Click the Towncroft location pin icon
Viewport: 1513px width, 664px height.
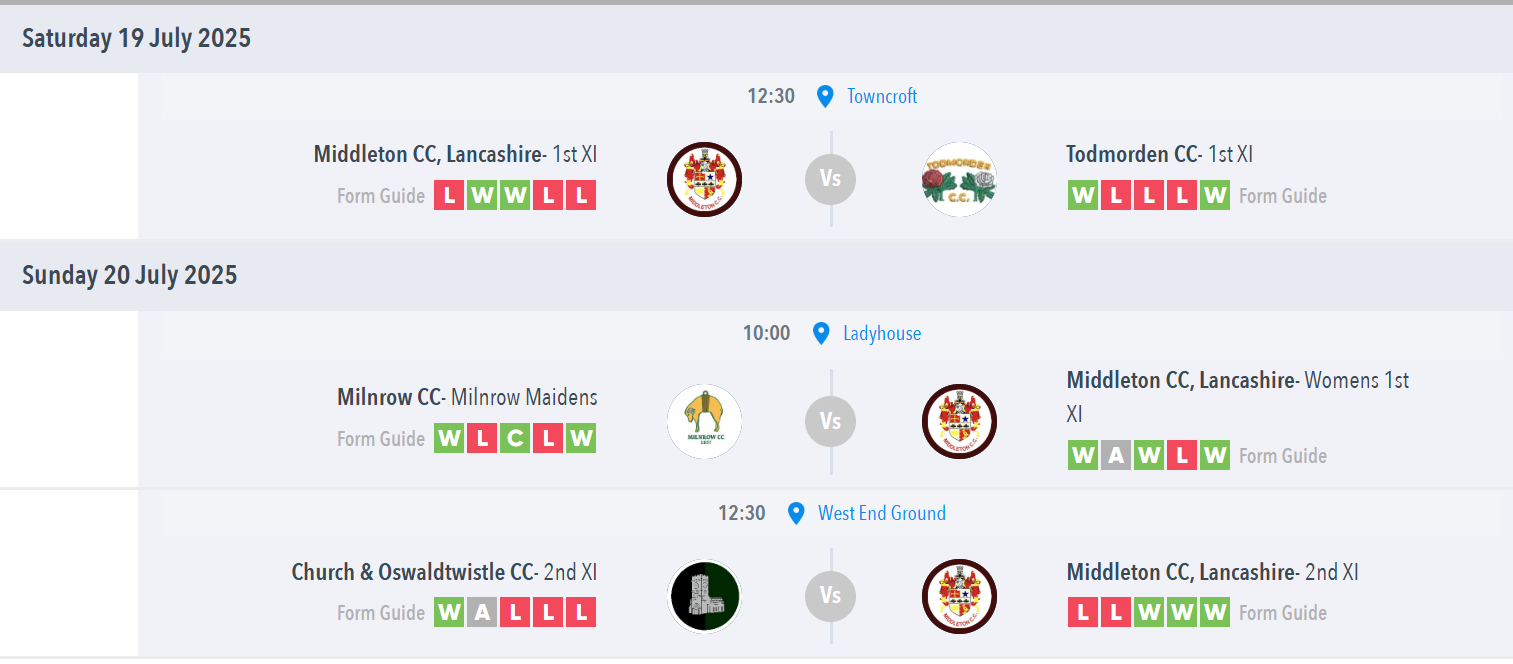click(825, 96)
